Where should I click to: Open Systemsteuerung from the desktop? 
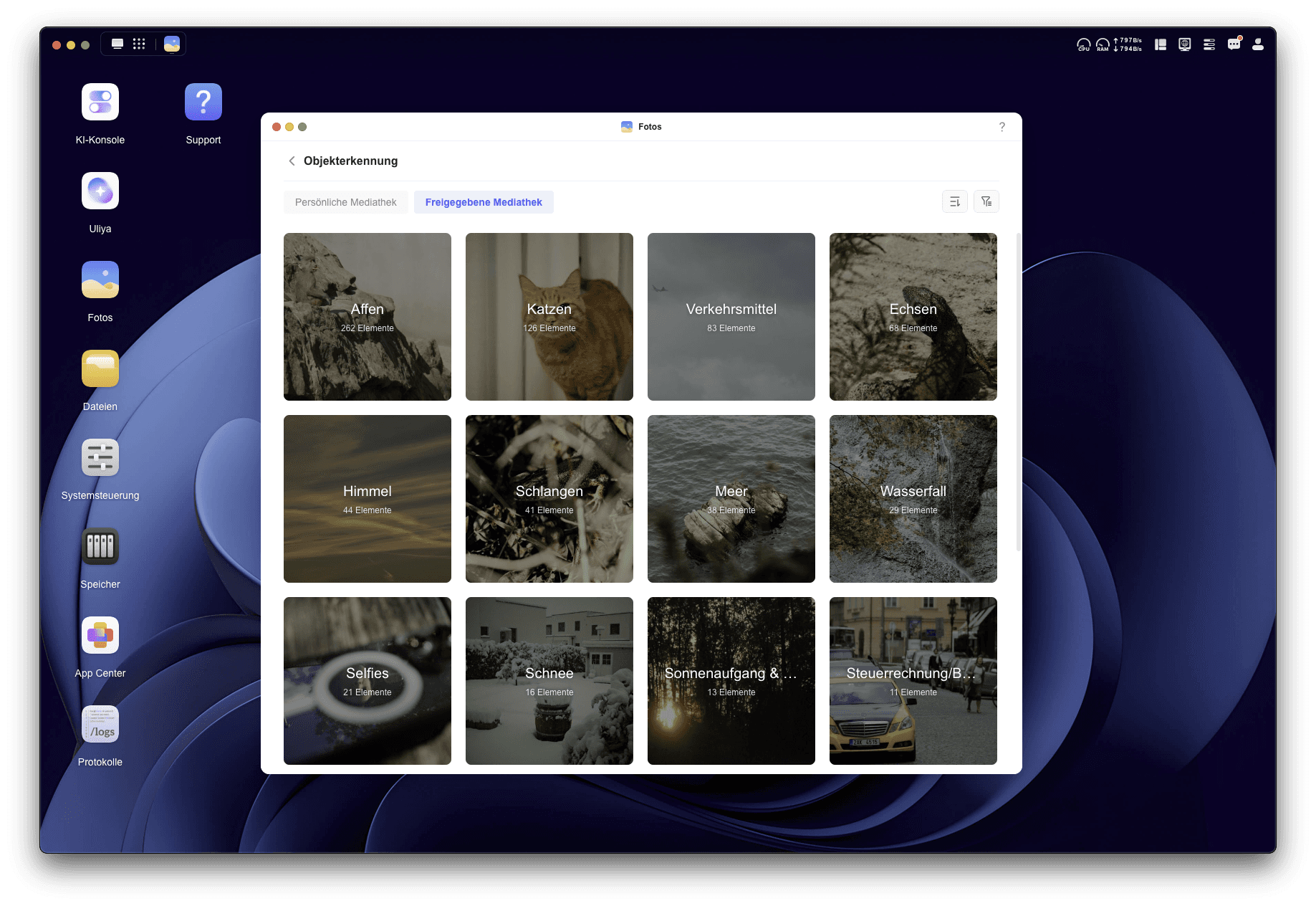pyautogui.click(x=100, y=457)
